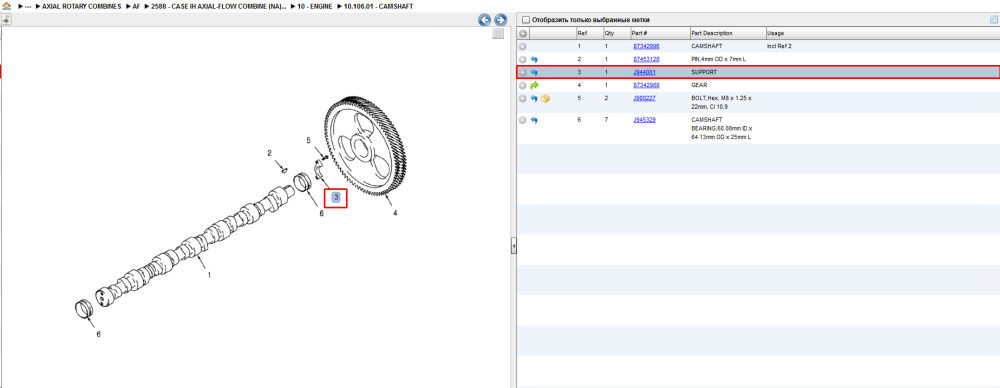Add CAMSHAFT row with its plus button
The image size is (1000, 388).
(x=522, y=47)
